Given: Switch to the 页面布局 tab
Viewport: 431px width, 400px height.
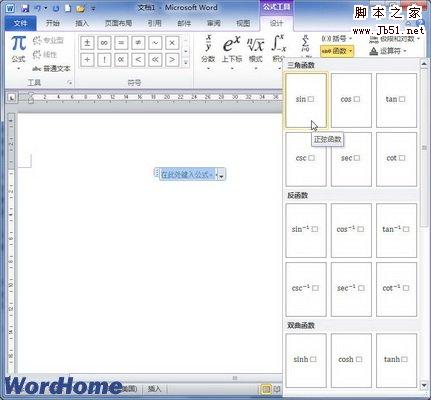Looking at the screenshot, I should click(x=118, y=23).
